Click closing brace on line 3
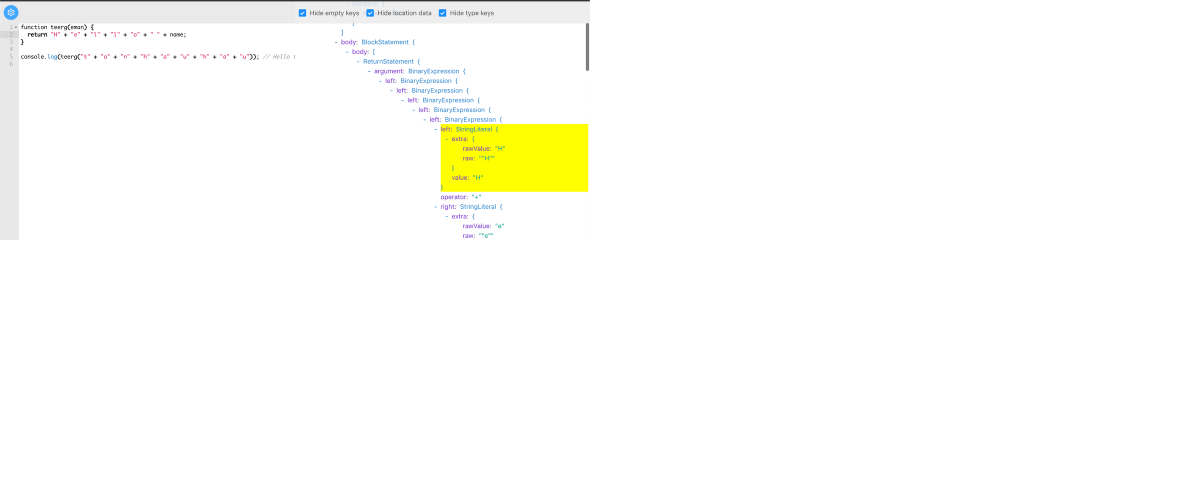Image resolution: width=1180 pixels, height=480 pixels. (x=23, y=42)
